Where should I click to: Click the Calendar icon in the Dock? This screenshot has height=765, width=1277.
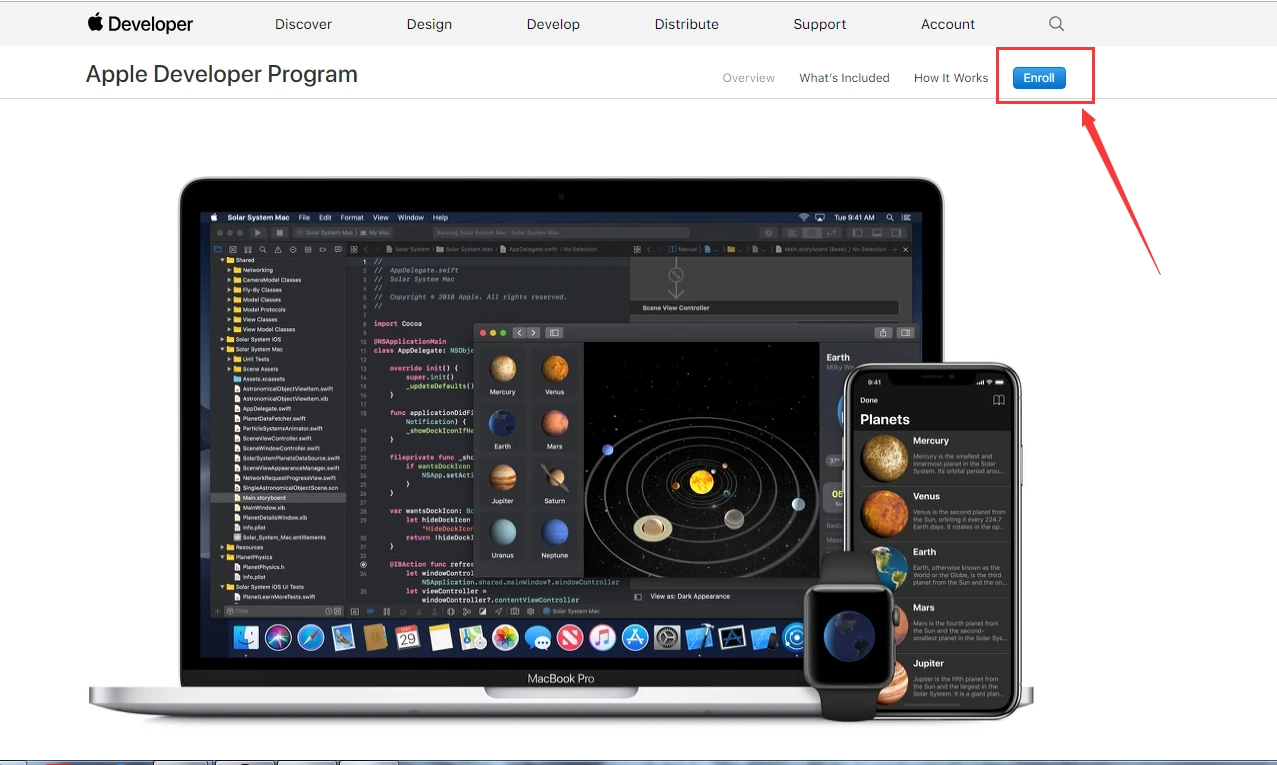click(x=407, y=637)
